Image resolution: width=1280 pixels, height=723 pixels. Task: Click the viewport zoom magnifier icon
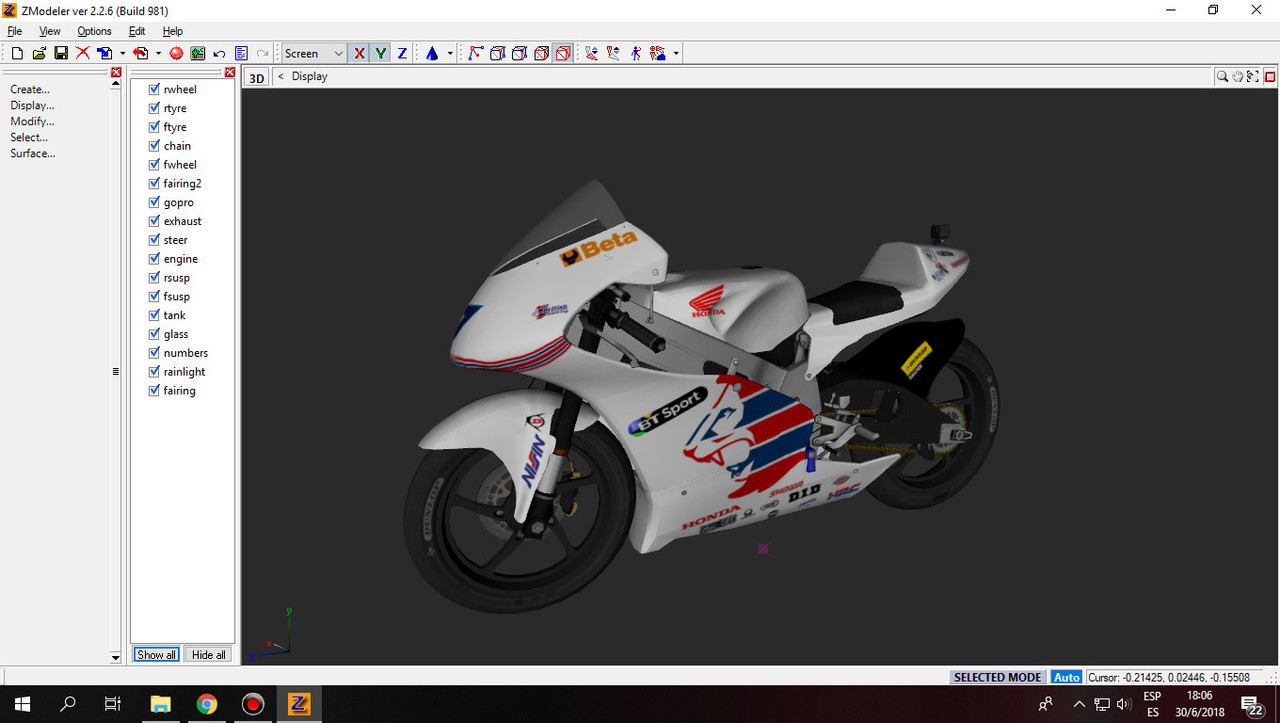click(x=1222, y=76)
